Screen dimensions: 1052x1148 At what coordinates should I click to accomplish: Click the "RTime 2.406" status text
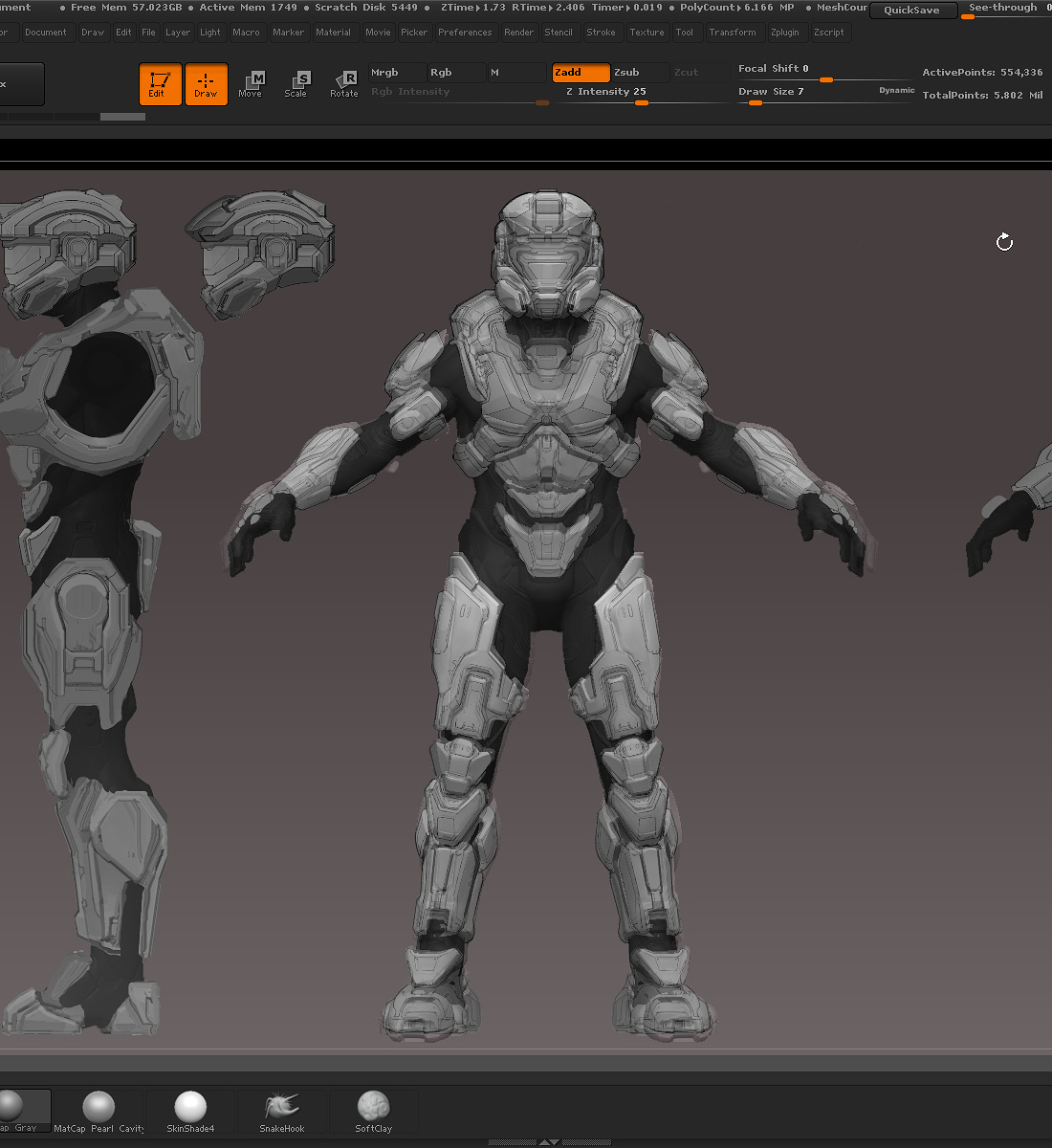coord(548,8)
